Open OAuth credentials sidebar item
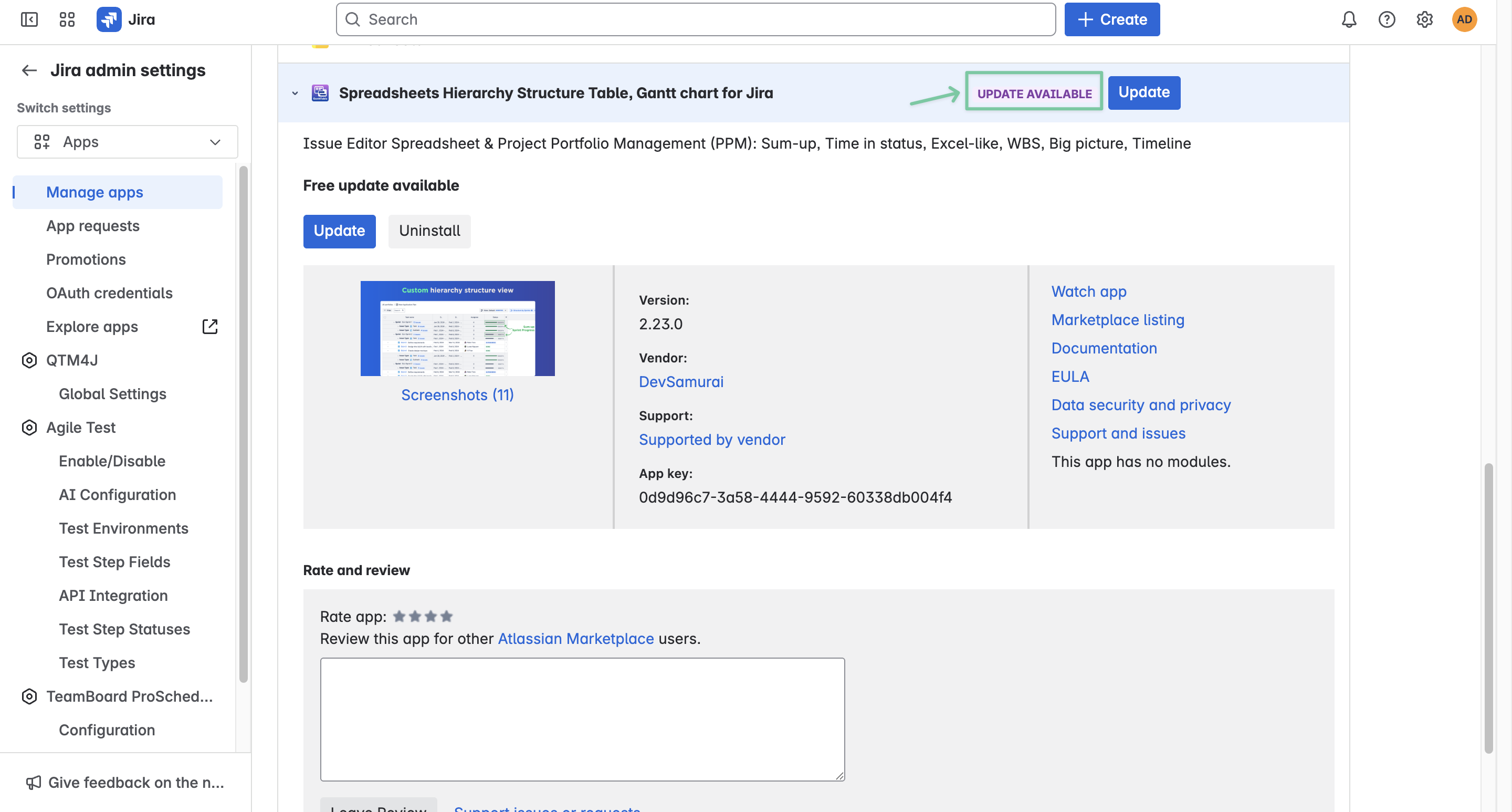 coord(109,293)
